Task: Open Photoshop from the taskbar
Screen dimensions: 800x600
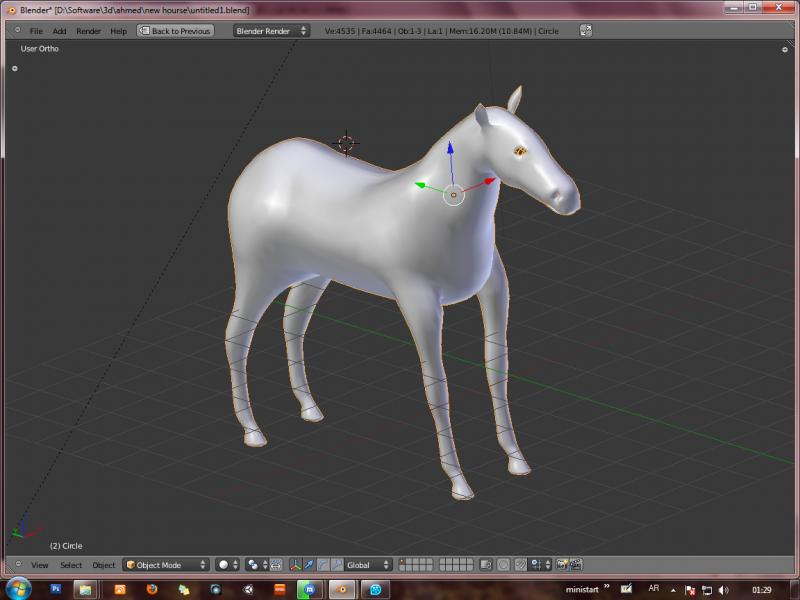Action: point(56,589)
